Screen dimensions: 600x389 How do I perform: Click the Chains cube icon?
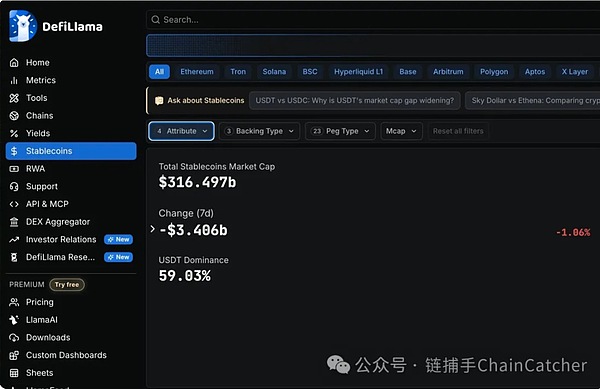coord(14,116)
